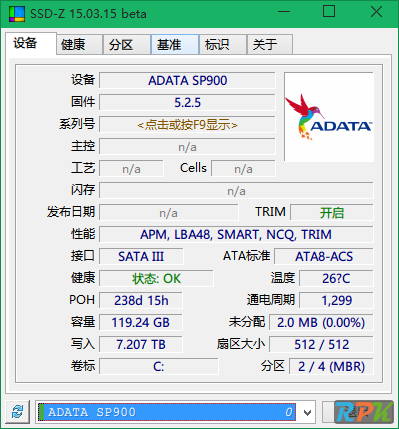Click the 发布日期 n/a field
399x429 pixels.
[169, 213]
